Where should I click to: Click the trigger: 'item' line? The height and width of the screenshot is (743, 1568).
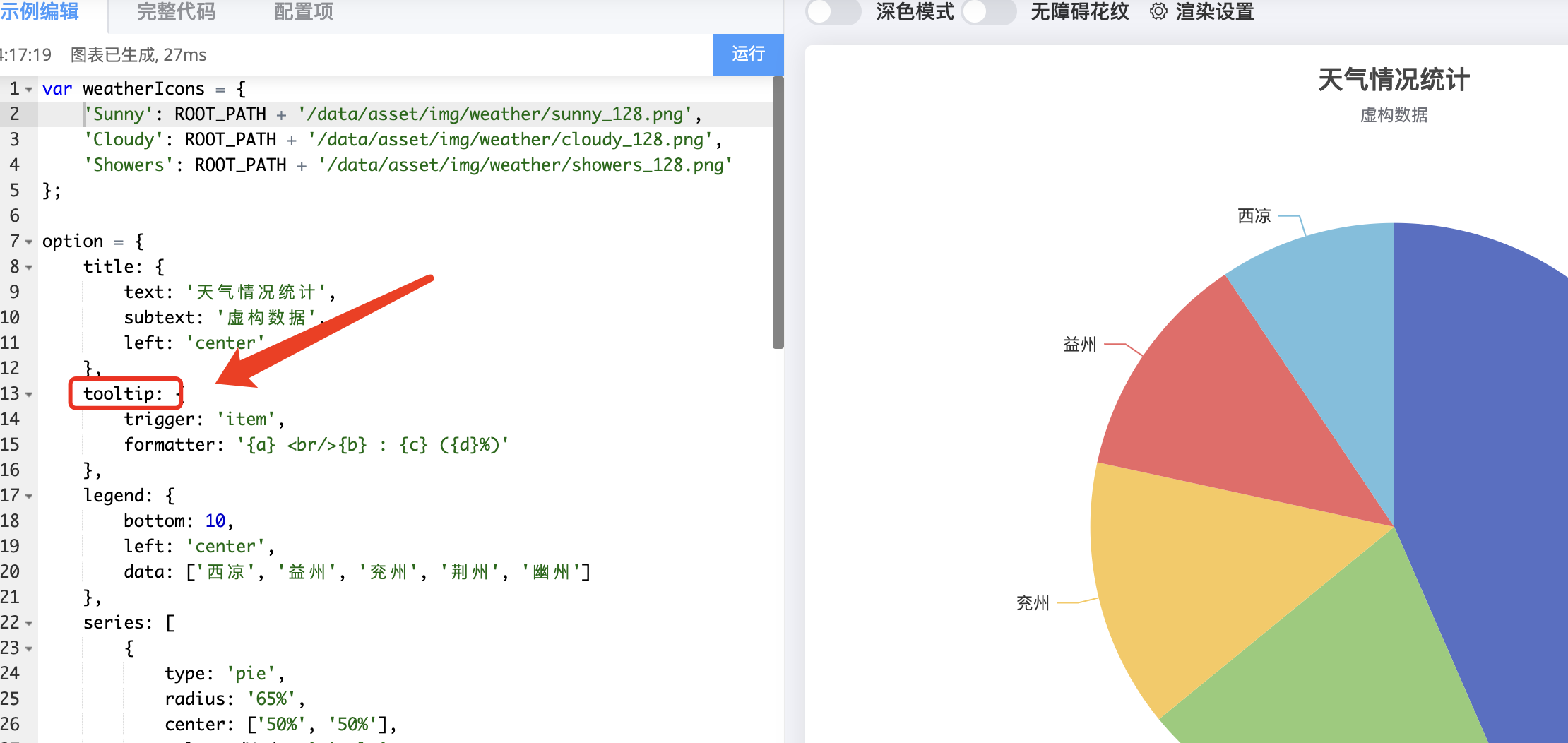coord(204,420)
